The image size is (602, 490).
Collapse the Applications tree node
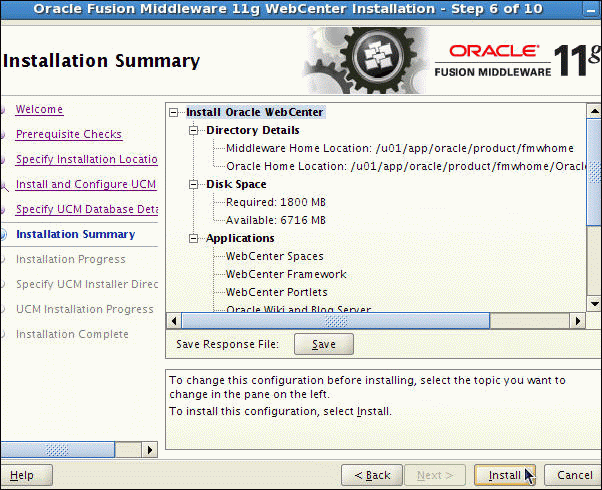tap(194, 238)
